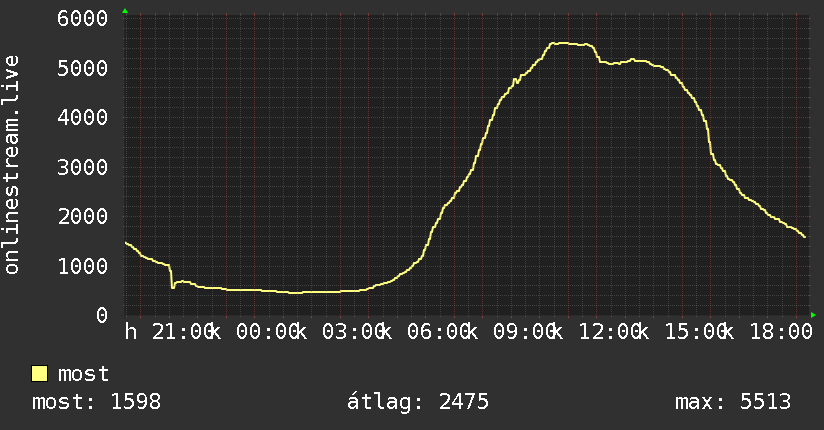Viewport: 824px width, 430px height.
Task: Click the 00:00 time axis label
Action: (268, 332)
